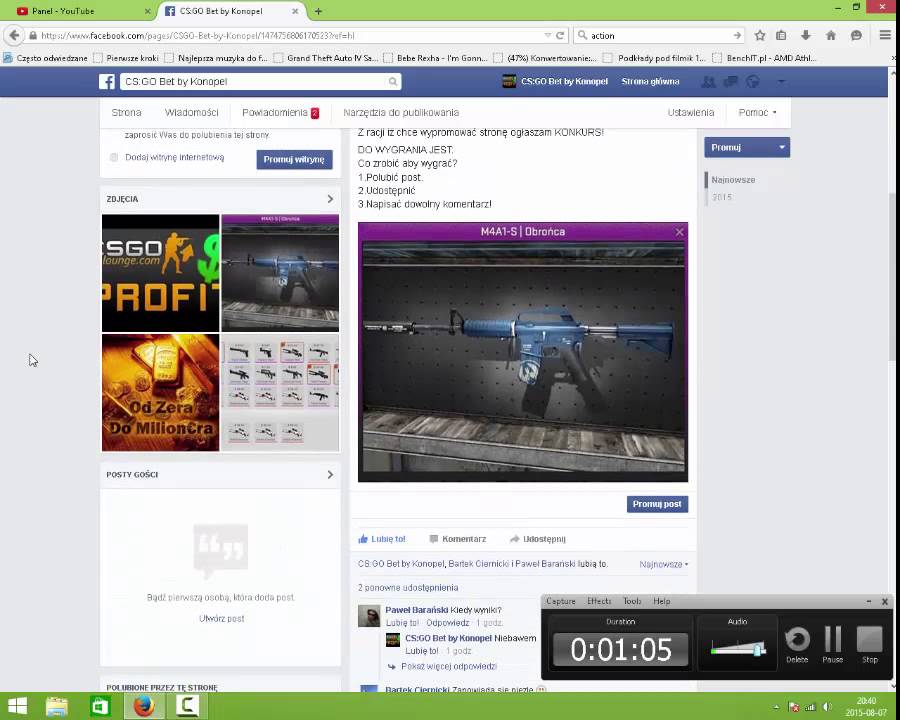Open URL bar history dropdown
This screenshot has width=900, height=720.
coord(548,36)
